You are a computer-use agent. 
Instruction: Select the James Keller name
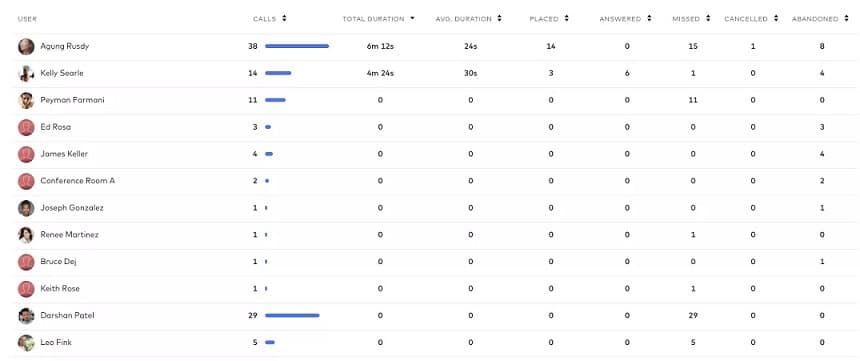coord(64,154)
